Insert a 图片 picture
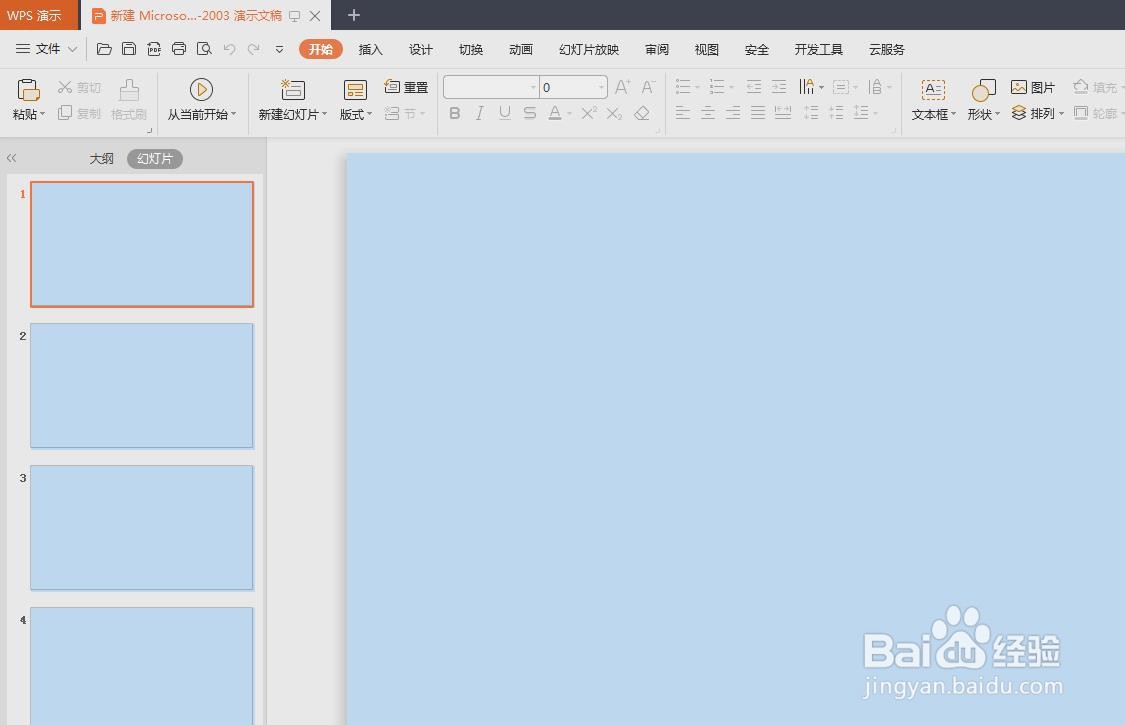The width and height of the screenshot is (1125, 725). coord(1032,87)
